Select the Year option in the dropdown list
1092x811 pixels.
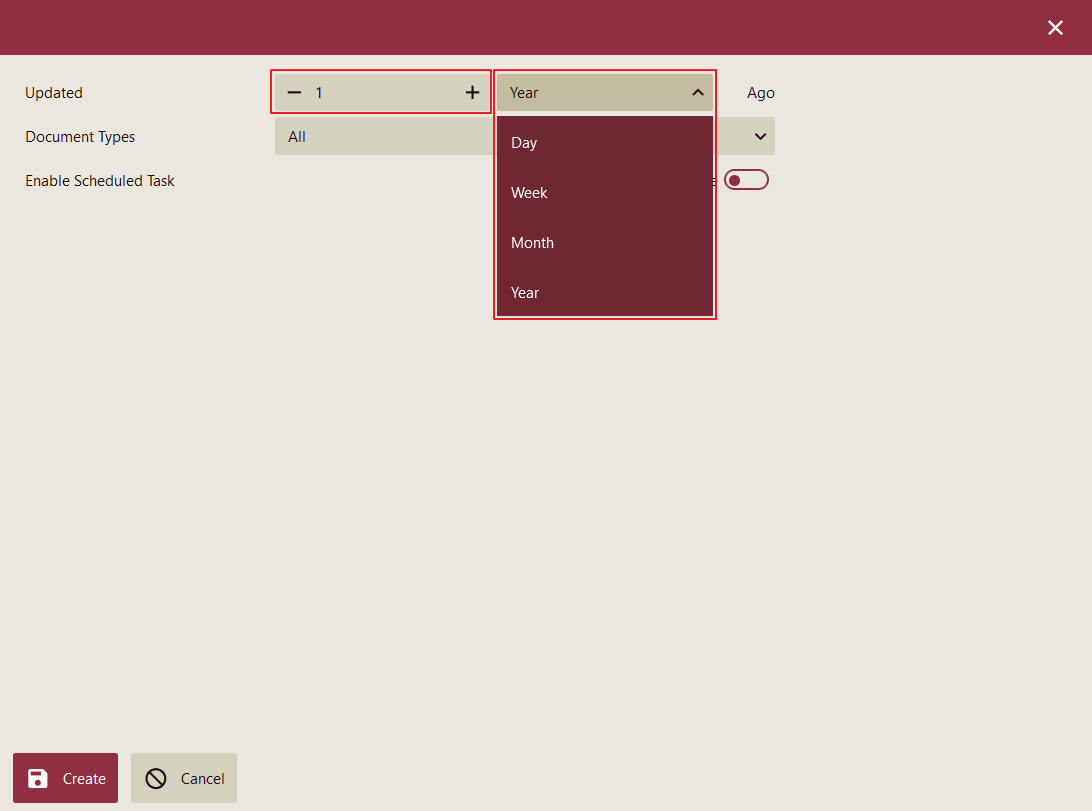[525, 293]
